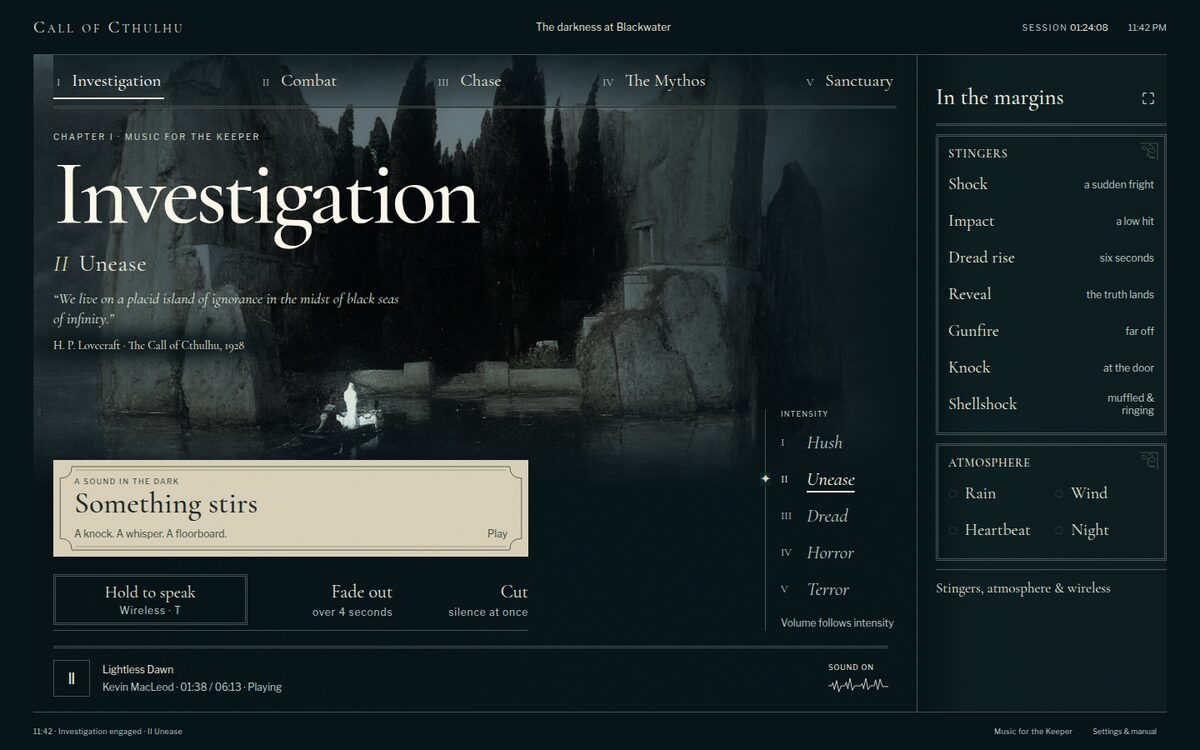1200x750 pixels.
Task: Trigger the Shock stinger
Action: 1051,184
